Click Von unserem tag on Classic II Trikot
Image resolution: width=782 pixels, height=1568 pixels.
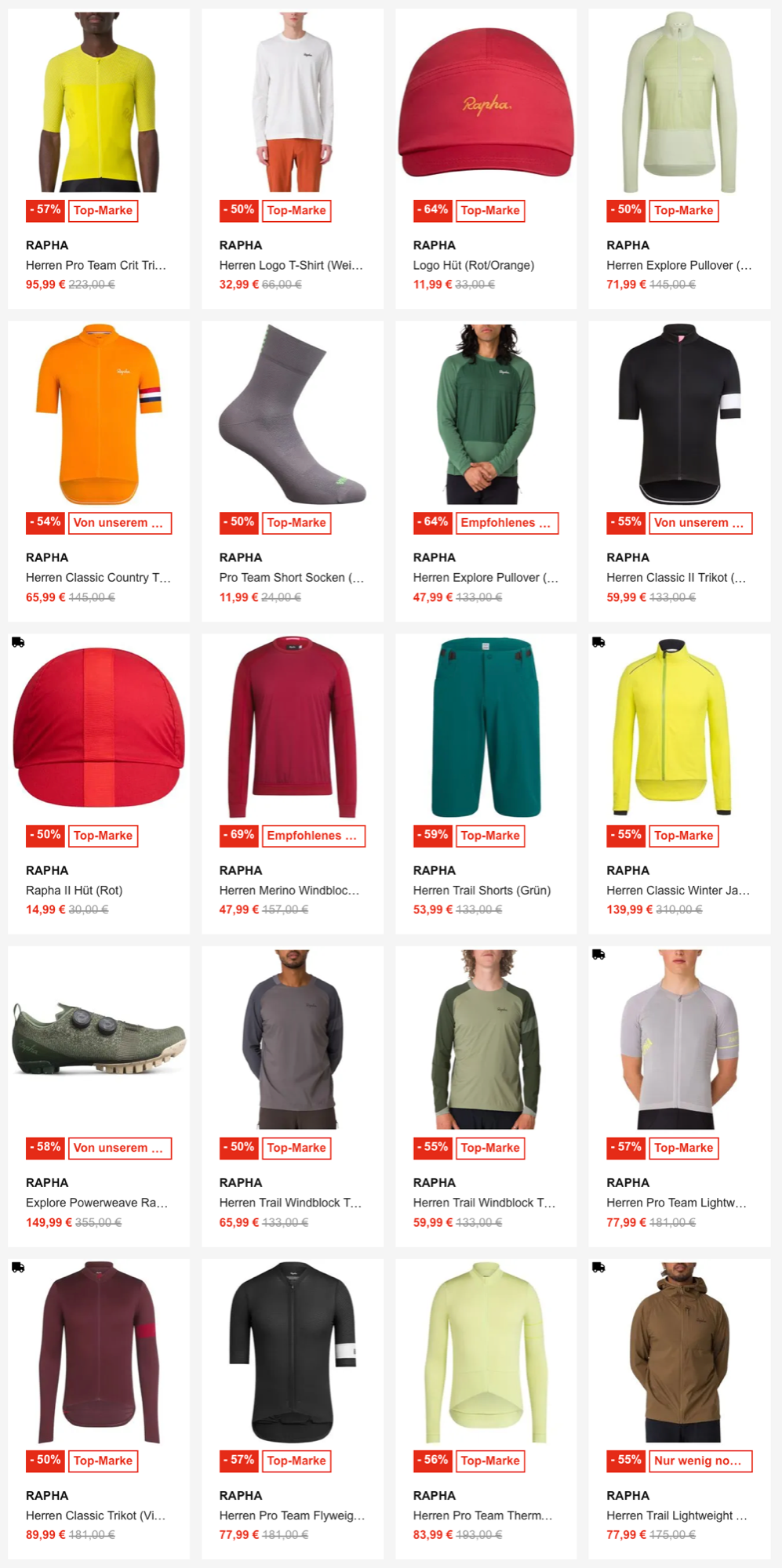click(x=700, y=523)
